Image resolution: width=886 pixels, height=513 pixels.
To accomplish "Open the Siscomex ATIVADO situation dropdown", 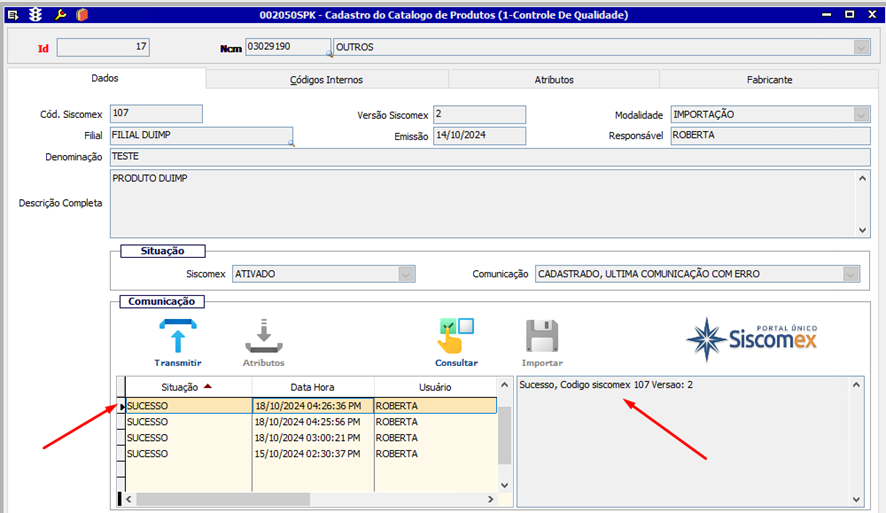I will (406, 274).
